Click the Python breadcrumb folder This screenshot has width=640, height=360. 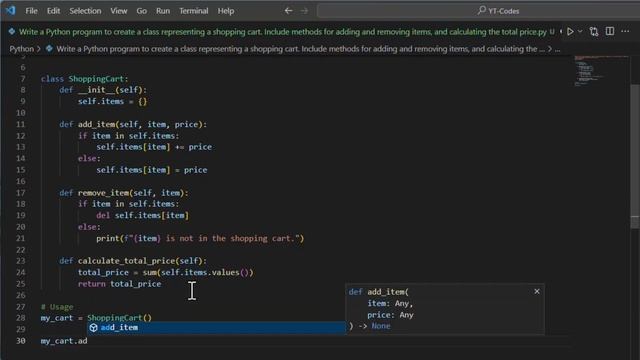click(x=22, y=49)
